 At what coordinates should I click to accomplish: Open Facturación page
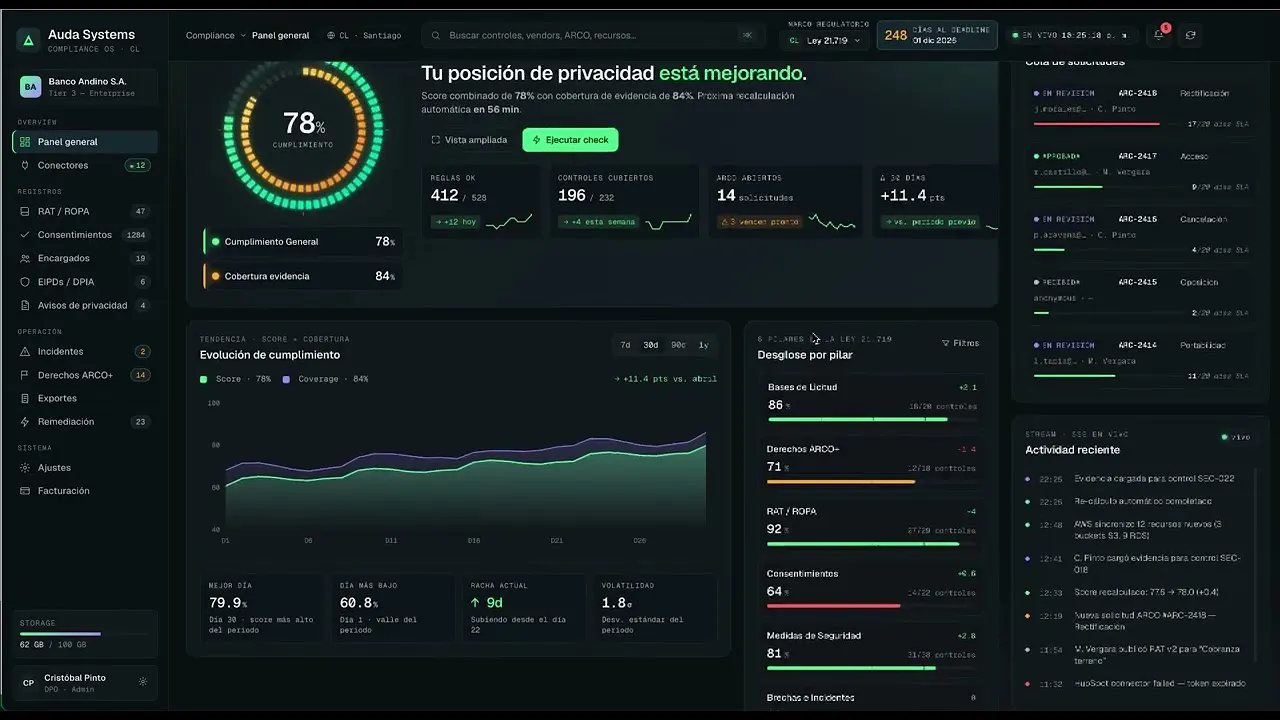(x=85, y=491)
